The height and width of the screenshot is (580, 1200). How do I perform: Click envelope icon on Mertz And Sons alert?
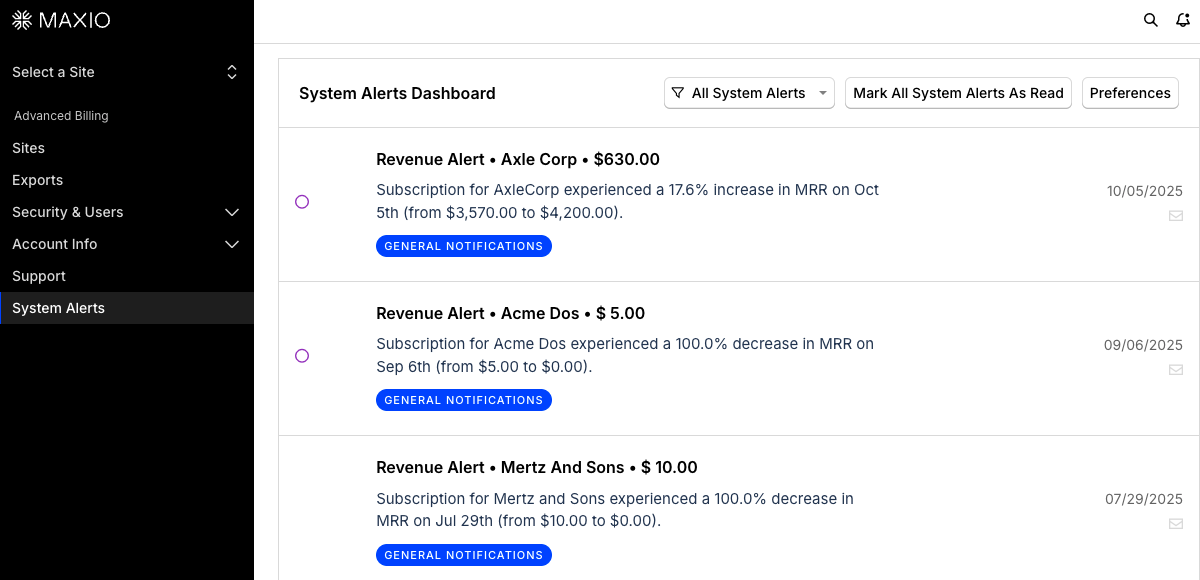(1176, 524)
